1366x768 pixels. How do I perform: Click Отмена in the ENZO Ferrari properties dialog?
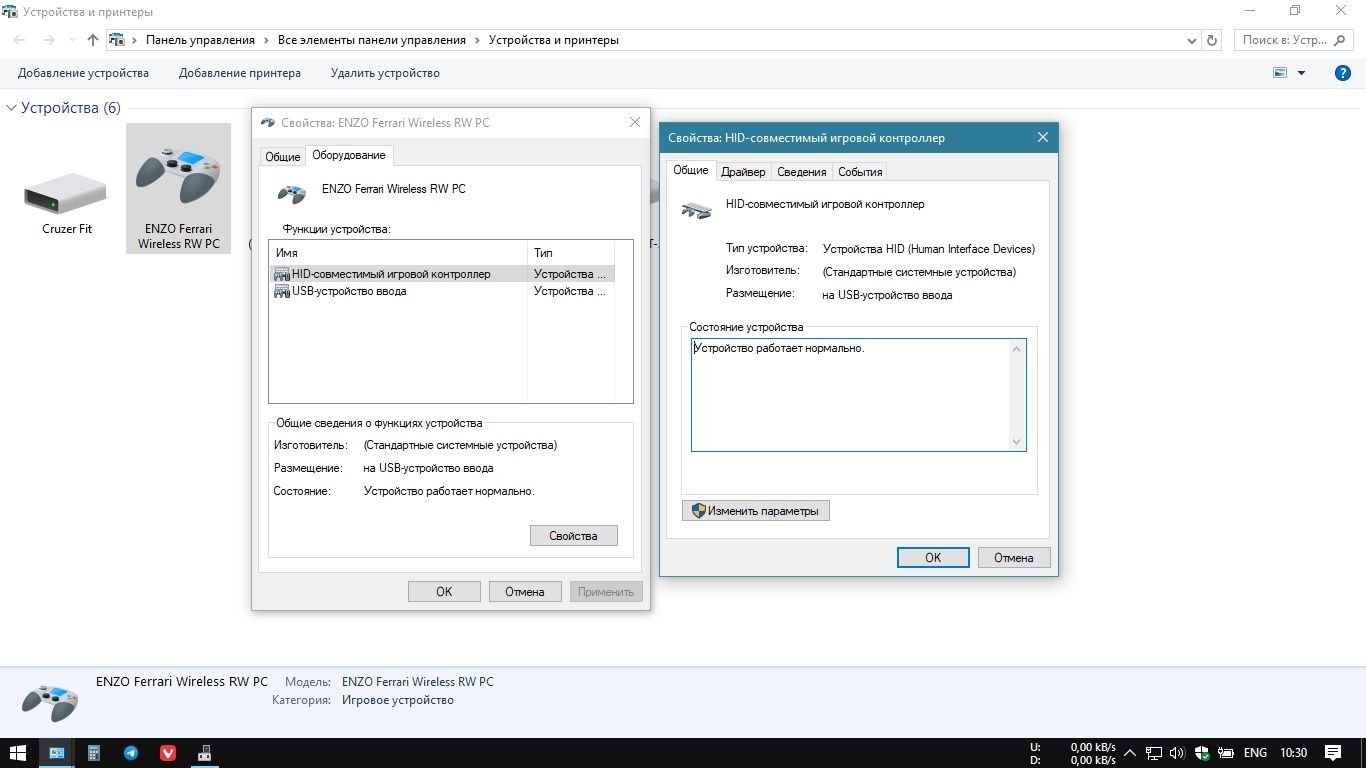coord(525,591)
